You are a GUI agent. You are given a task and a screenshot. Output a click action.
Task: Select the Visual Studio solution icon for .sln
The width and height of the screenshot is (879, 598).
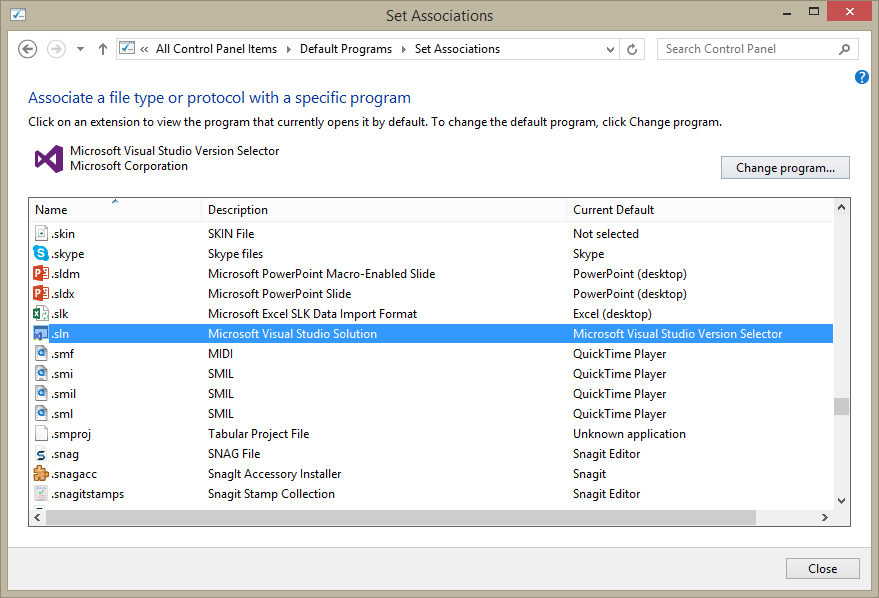(41, 333)
